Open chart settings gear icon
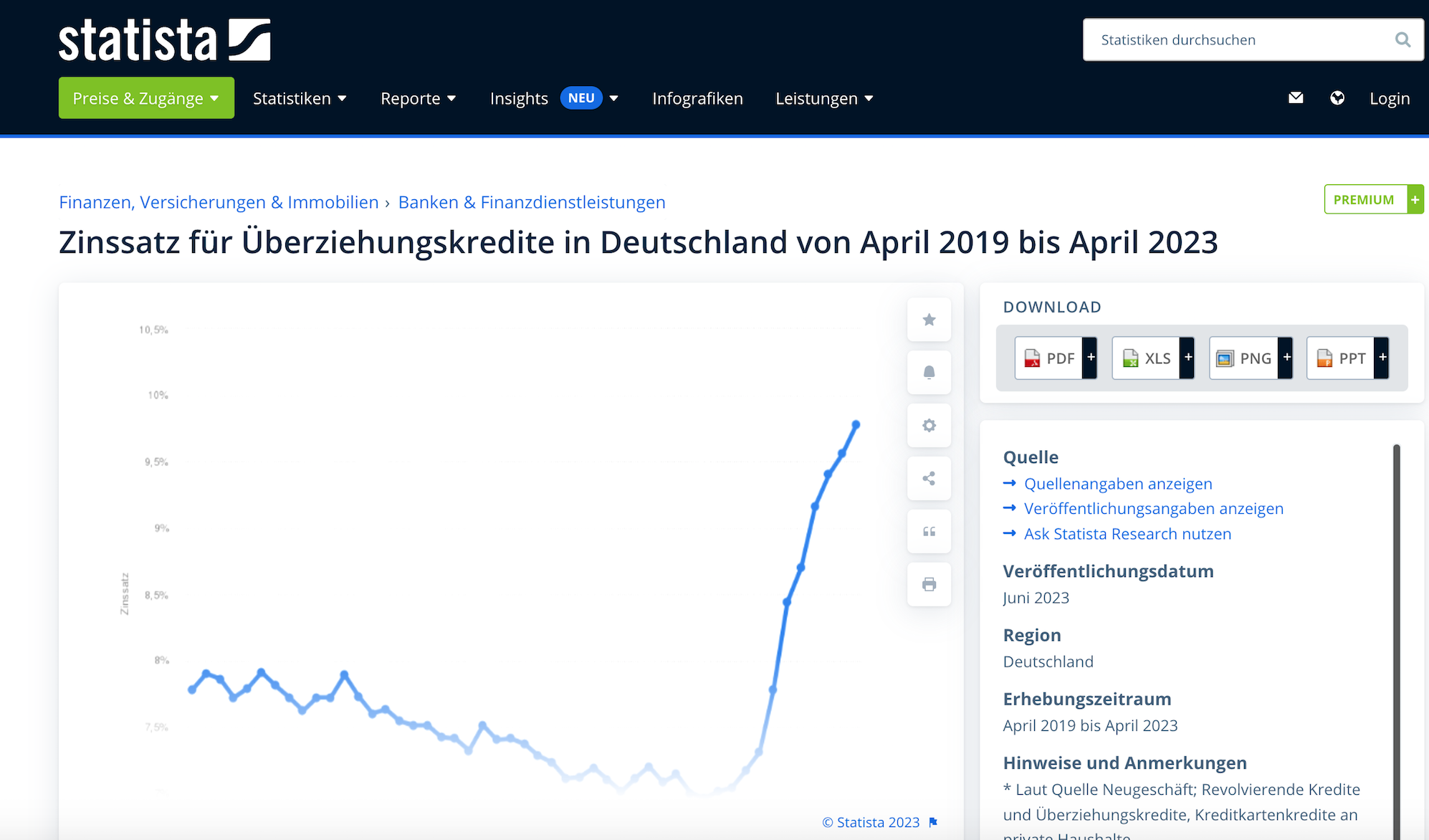1429x840 pixels. tap(929, 426)
